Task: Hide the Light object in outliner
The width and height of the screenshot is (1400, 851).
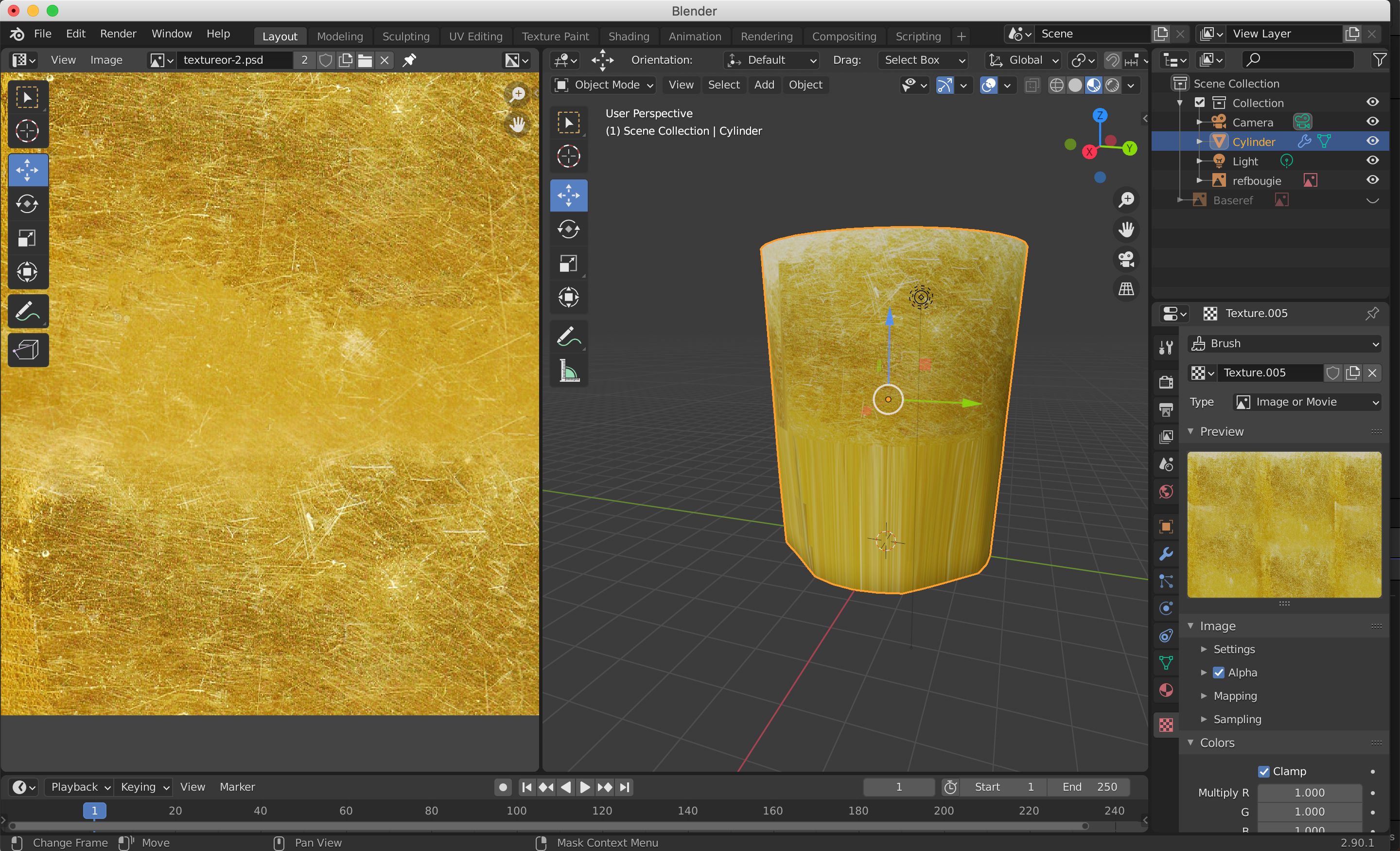Action: pyautogui.click(x=1372, y=160)
